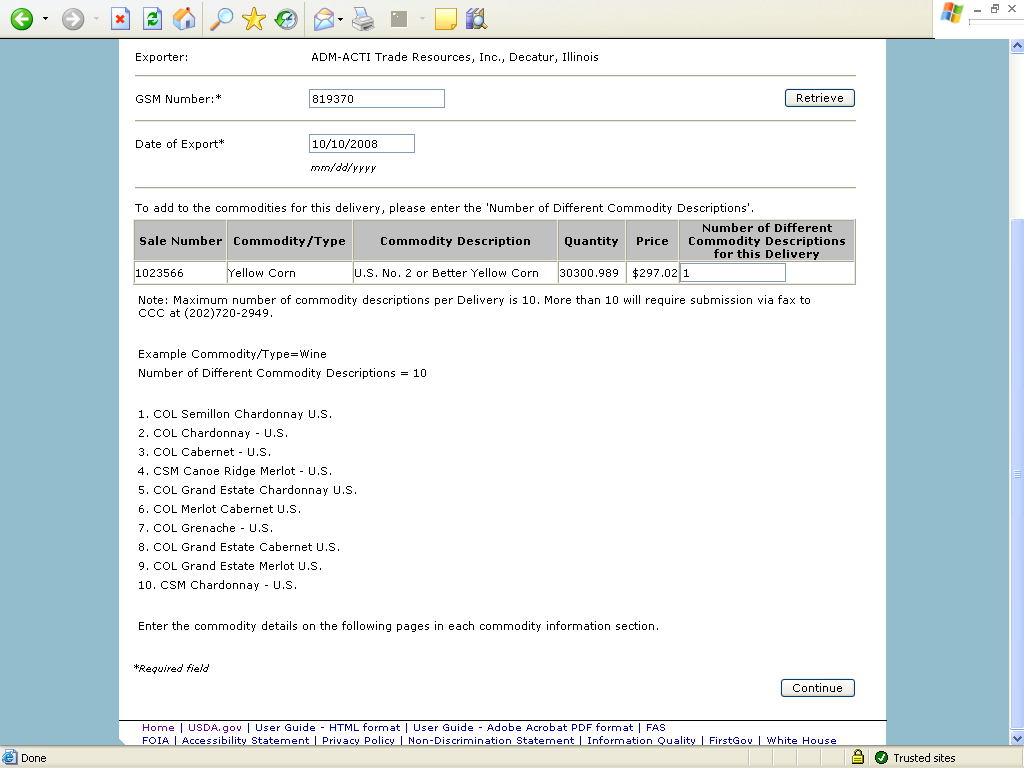Click list item 'COL Semillon Chardonnay U.S.'
Viewport: 1024px width, 768px height.
pos(242,414)
